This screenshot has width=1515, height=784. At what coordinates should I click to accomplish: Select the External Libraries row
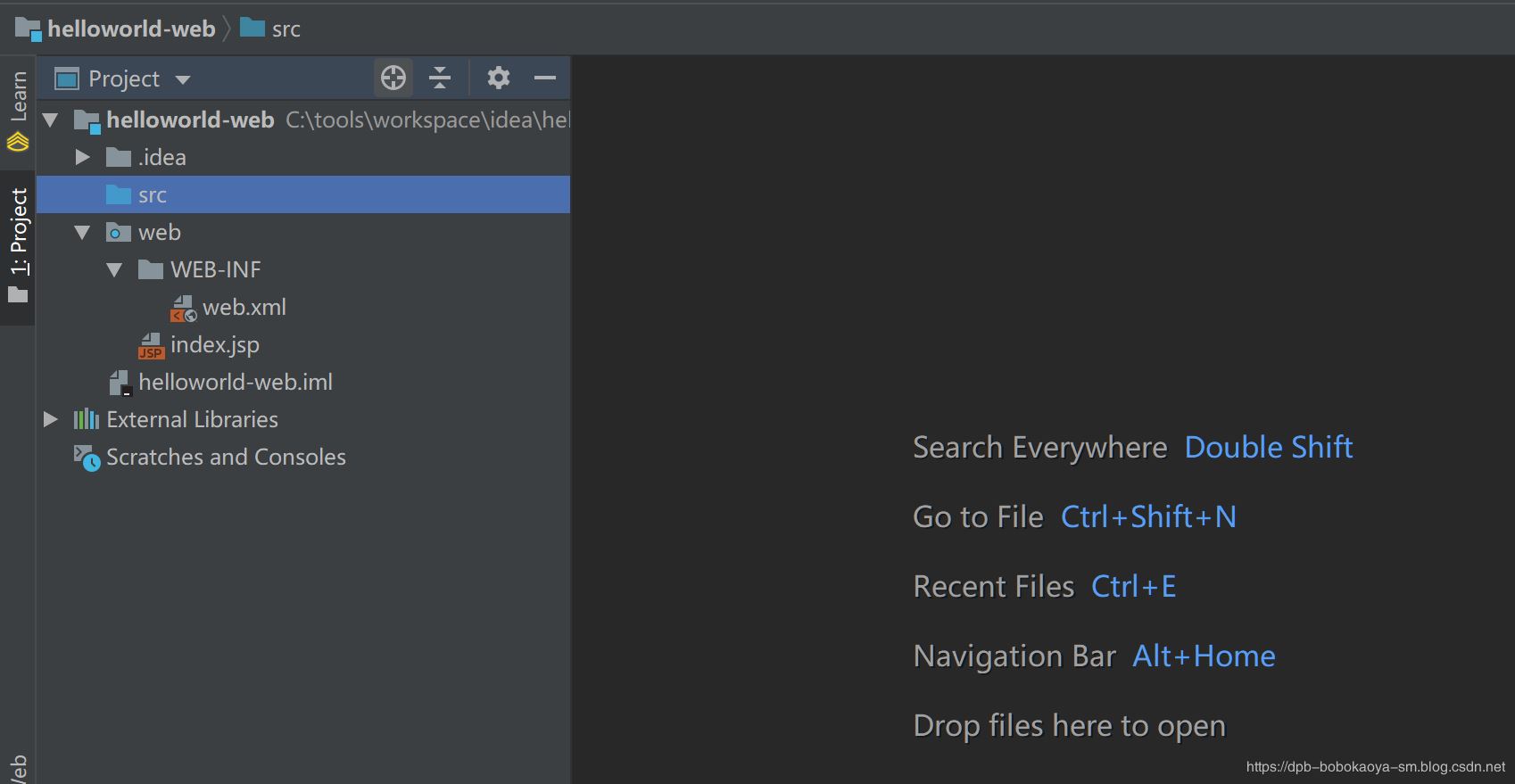coord(303,420)
